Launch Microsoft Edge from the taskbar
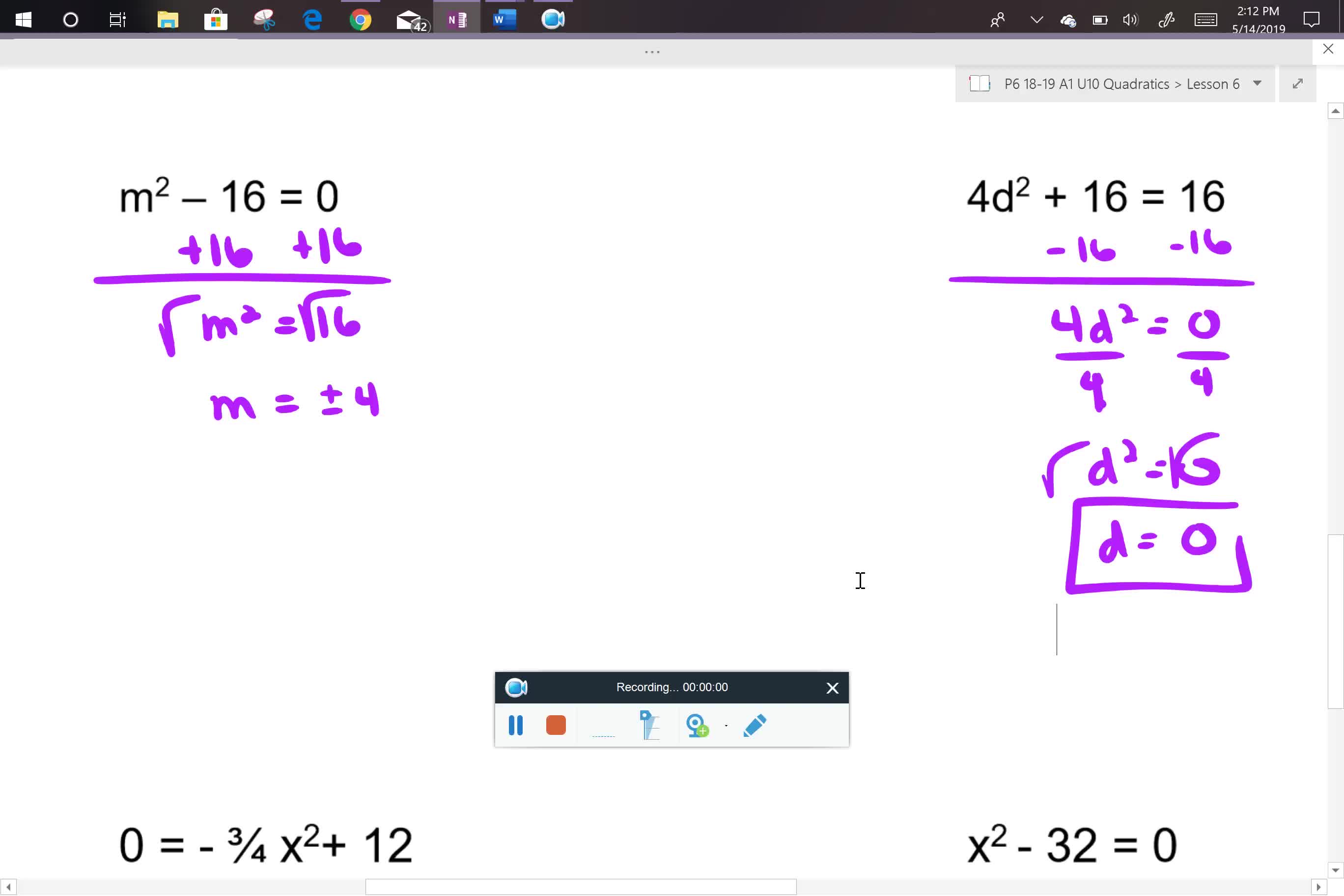Image resolution: width=1344 pixels, height=896 pixels. click(x=312, y=20)
